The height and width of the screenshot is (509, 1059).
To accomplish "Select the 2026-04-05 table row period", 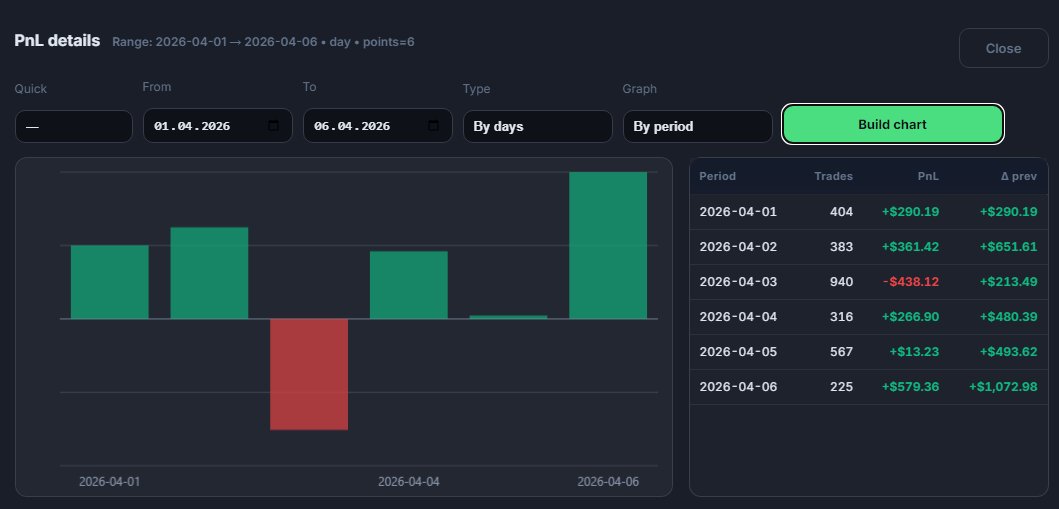I will click(738, 352).
